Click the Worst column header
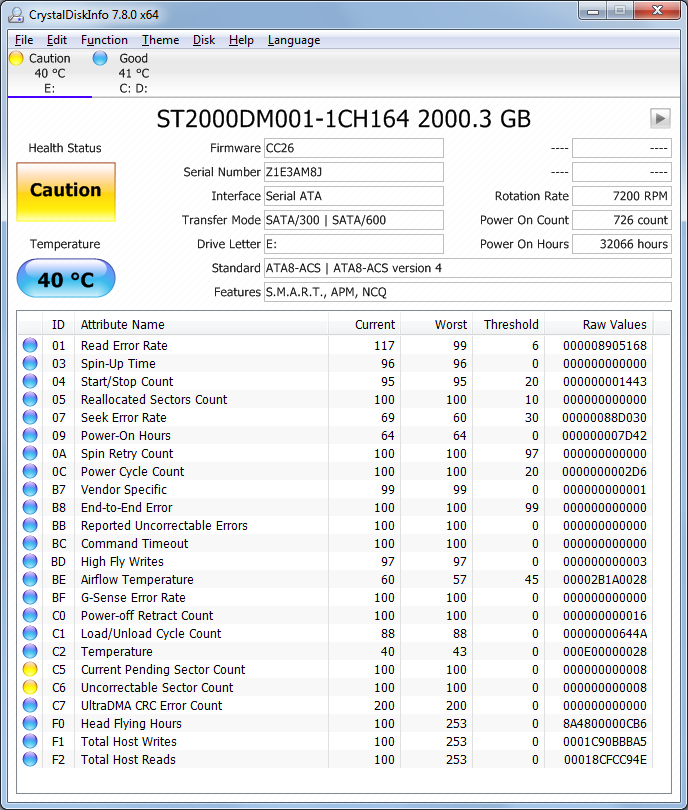 (436, 324)
